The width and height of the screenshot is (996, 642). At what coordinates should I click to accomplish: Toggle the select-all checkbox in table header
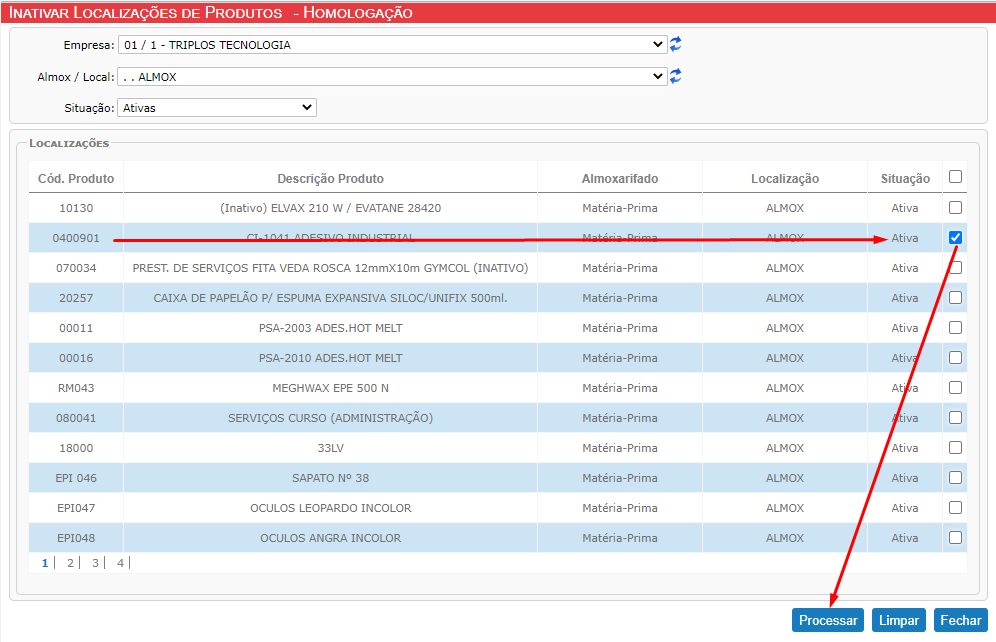pos(955,177)
